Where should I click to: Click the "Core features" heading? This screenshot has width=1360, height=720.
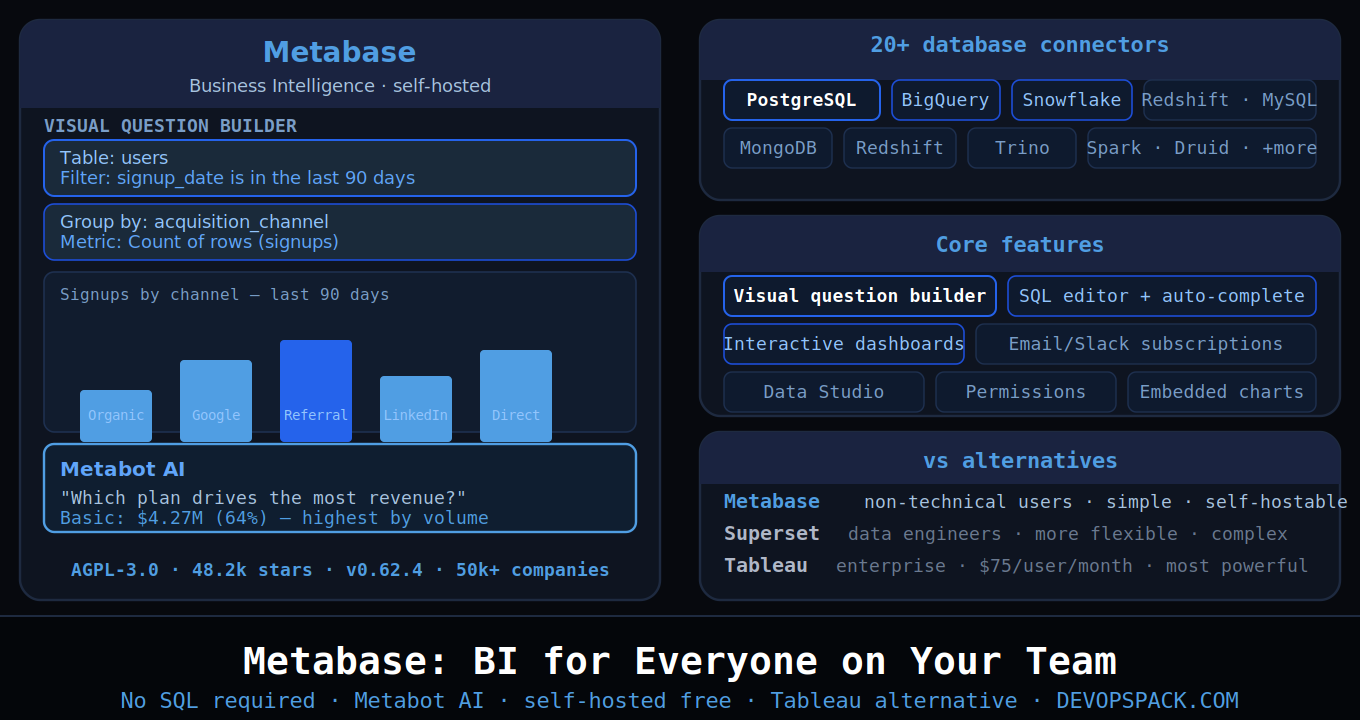[1020, 245]
